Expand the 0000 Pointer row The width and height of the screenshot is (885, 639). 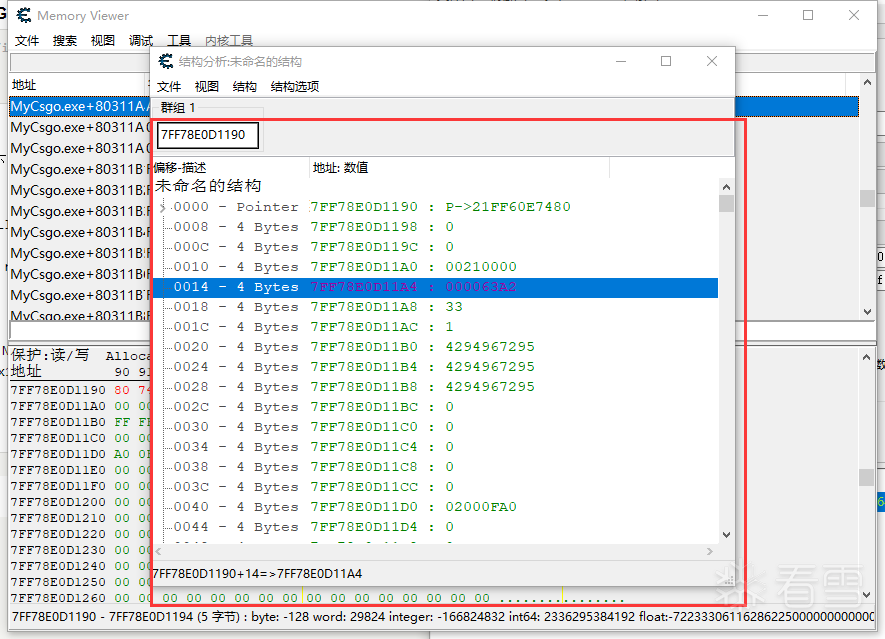tap(162, 207)
